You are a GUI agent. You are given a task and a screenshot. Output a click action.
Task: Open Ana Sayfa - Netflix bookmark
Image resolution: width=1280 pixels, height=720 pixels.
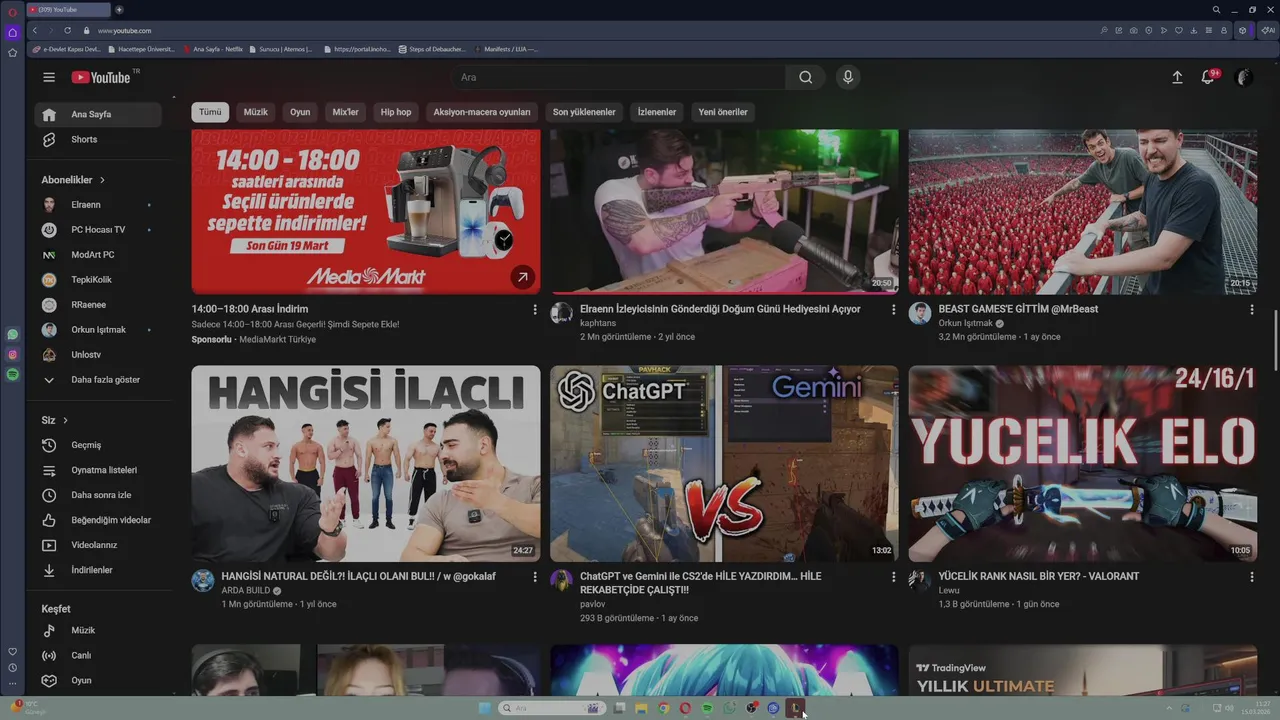pyautogui.click(x=213, y=49)
